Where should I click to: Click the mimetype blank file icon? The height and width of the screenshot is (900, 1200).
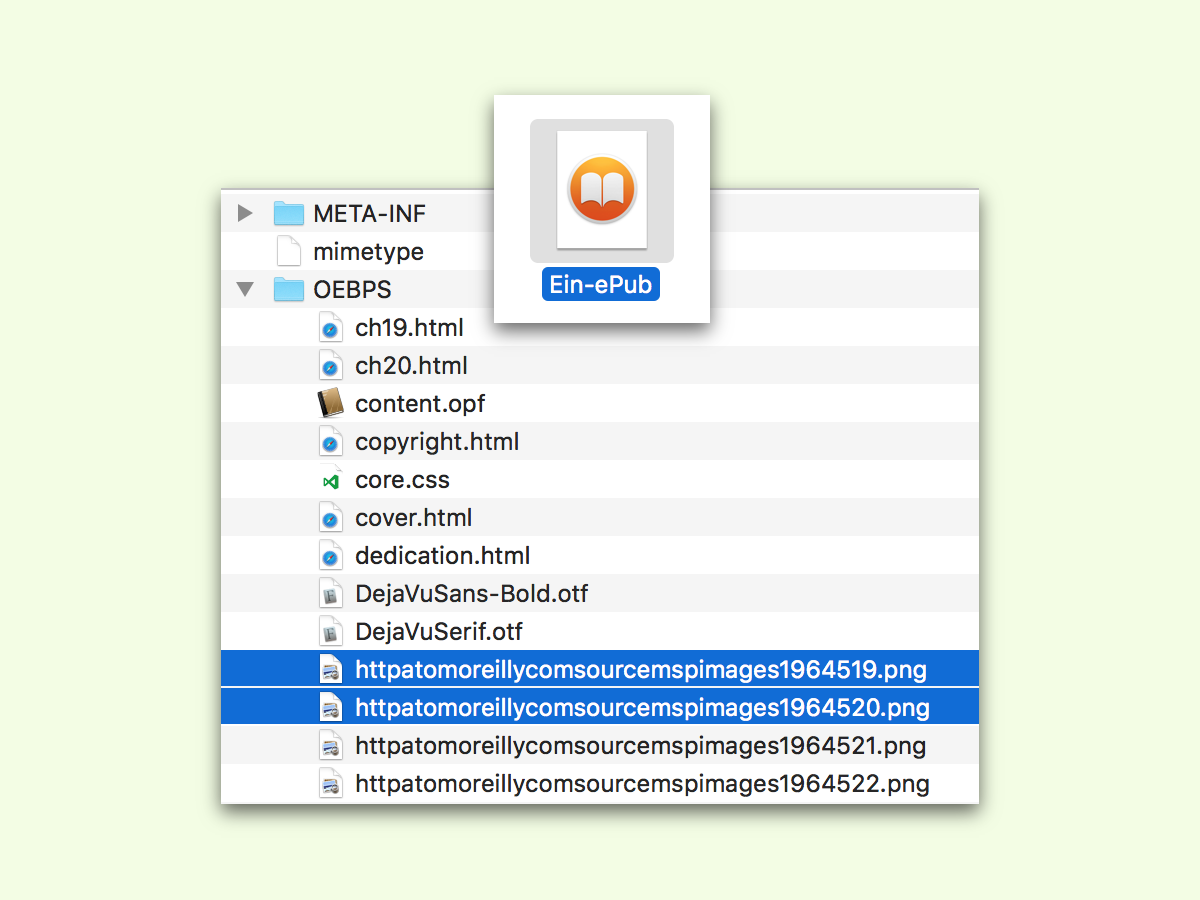[x=288, y=251]
